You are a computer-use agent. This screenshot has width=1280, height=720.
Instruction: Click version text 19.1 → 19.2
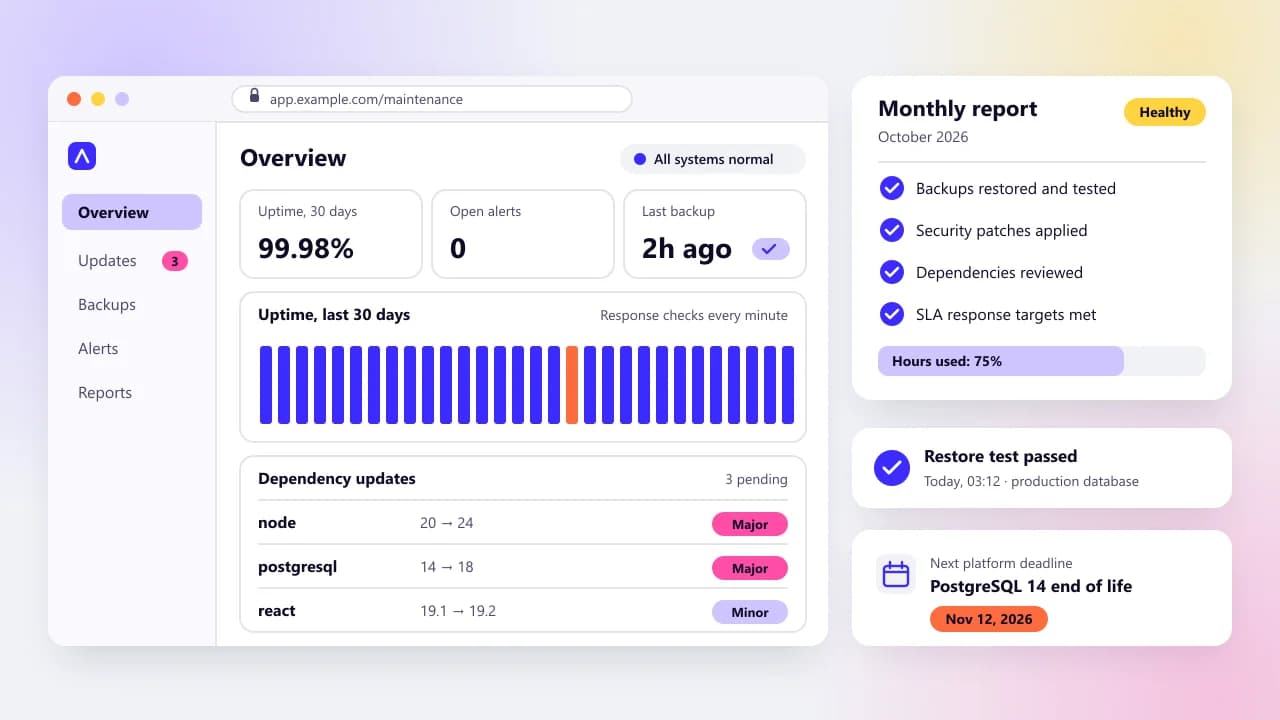[458, 611]
